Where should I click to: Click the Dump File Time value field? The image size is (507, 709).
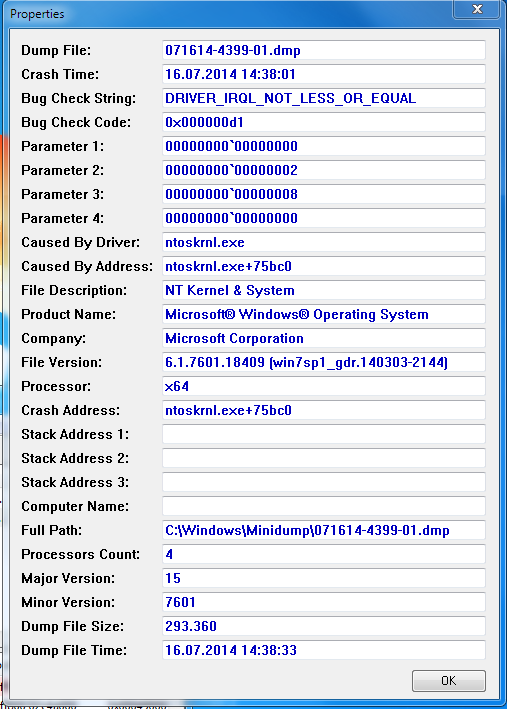[324, 650]
